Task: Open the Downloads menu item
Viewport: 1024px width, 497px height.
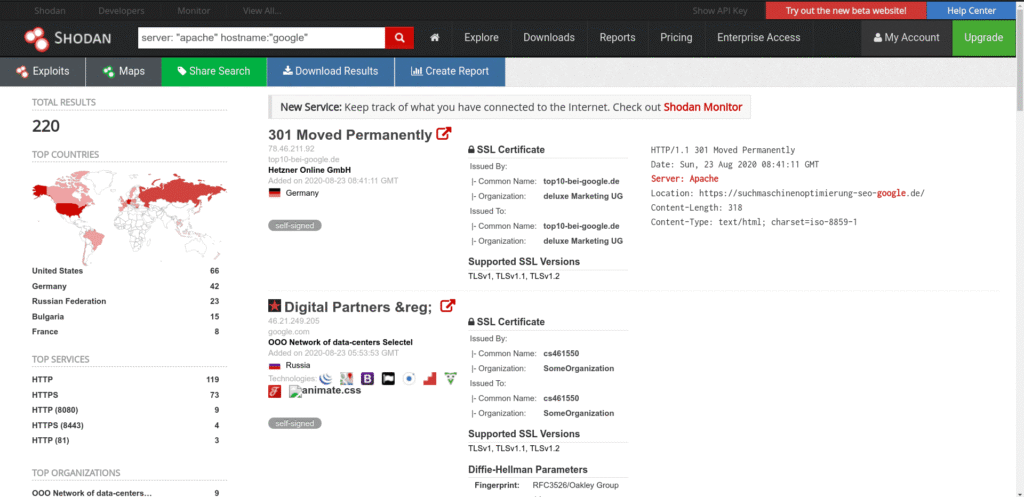Action: click(x=549, y=38)
